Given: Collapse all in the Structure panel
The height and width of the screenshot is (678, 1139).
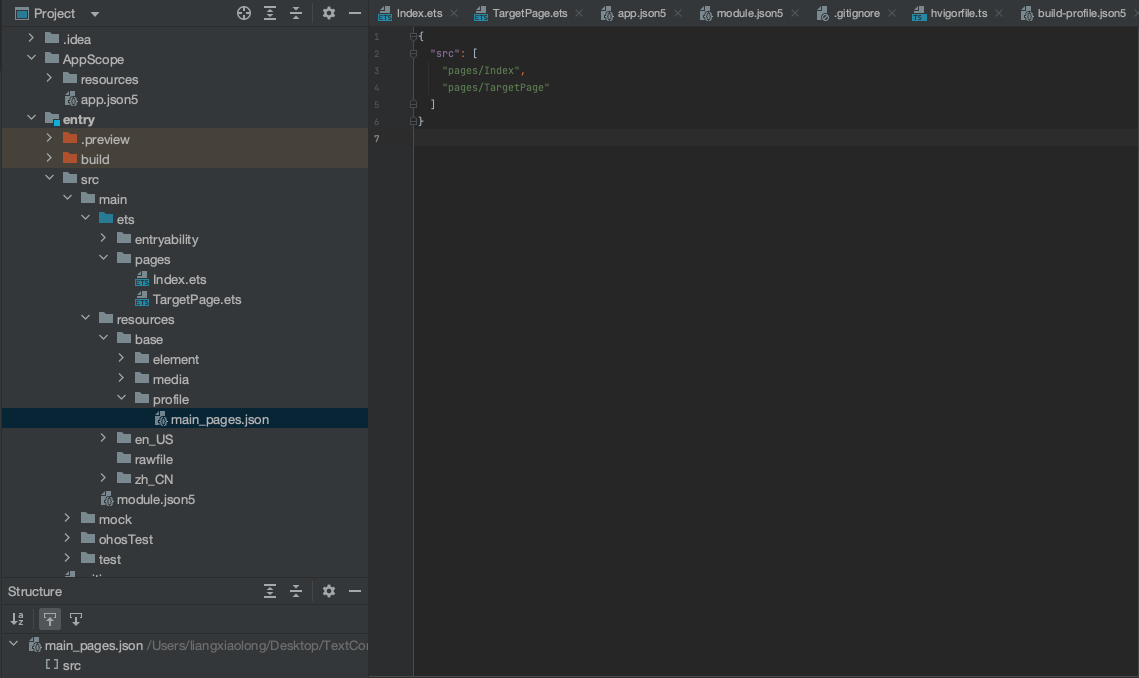Looking at the screenshot, I should pos(296,591).
